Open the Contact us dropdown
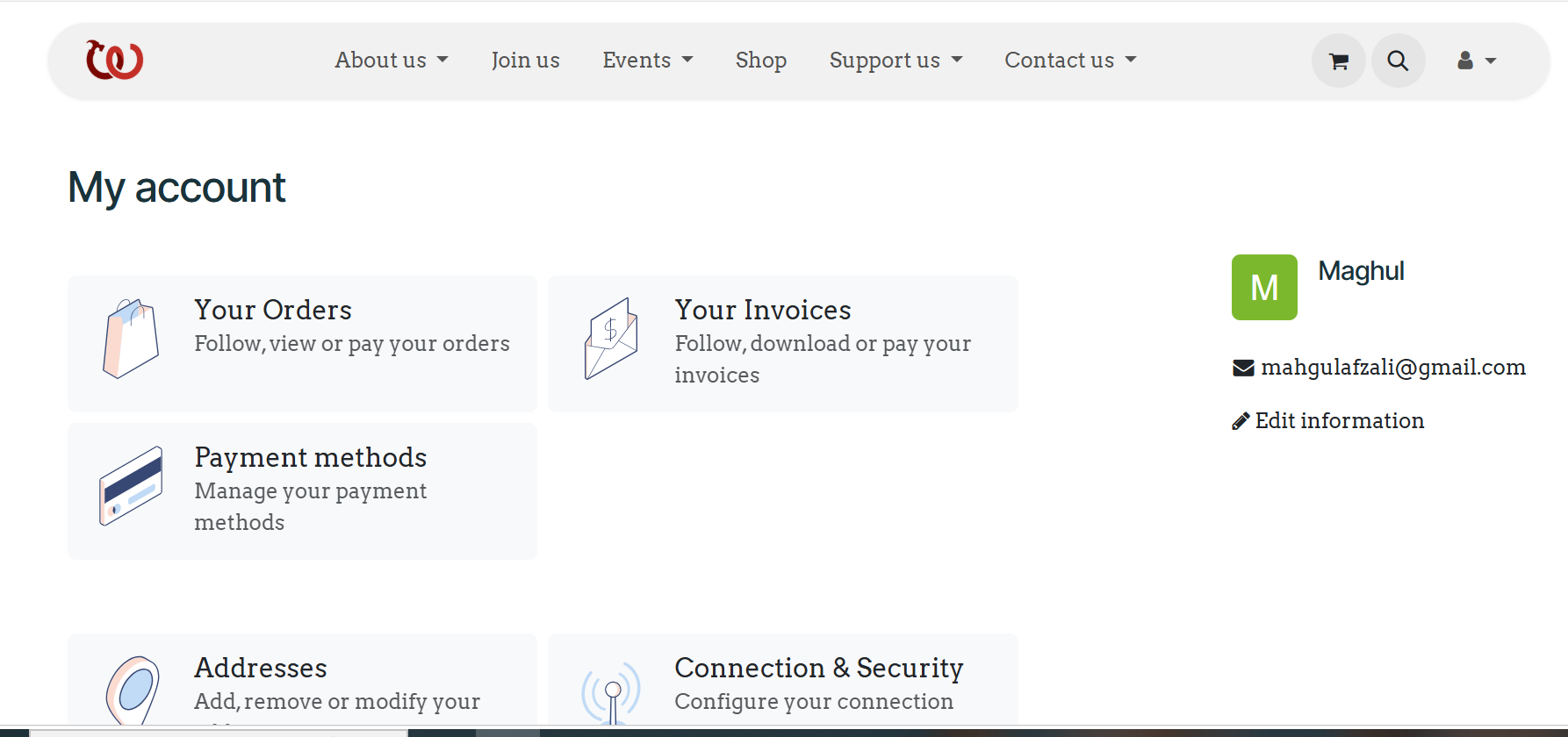Screen dimensions: 1568x737 (1070, 60)
